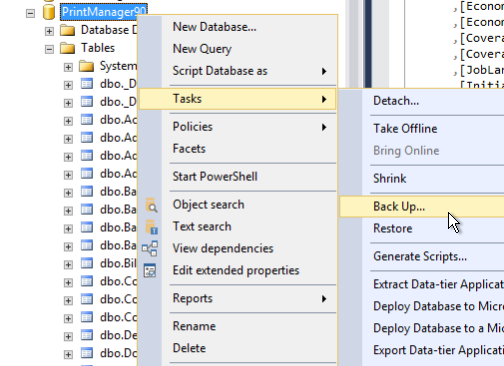Choose Take Offline in Tasks submenu
This screenshot has width=504, height=366.
coord(422,129)
